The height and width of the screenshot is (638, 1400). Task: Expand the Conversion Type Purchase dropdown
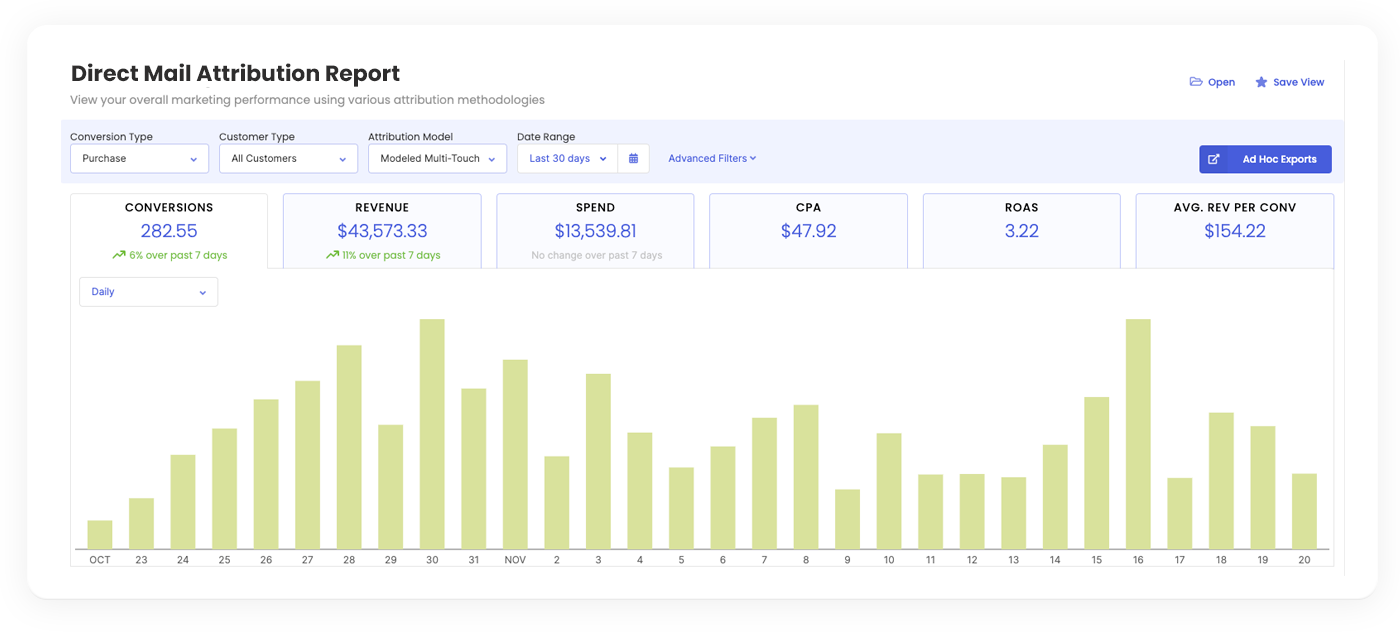pyautogui.click(x=139, y=159)
